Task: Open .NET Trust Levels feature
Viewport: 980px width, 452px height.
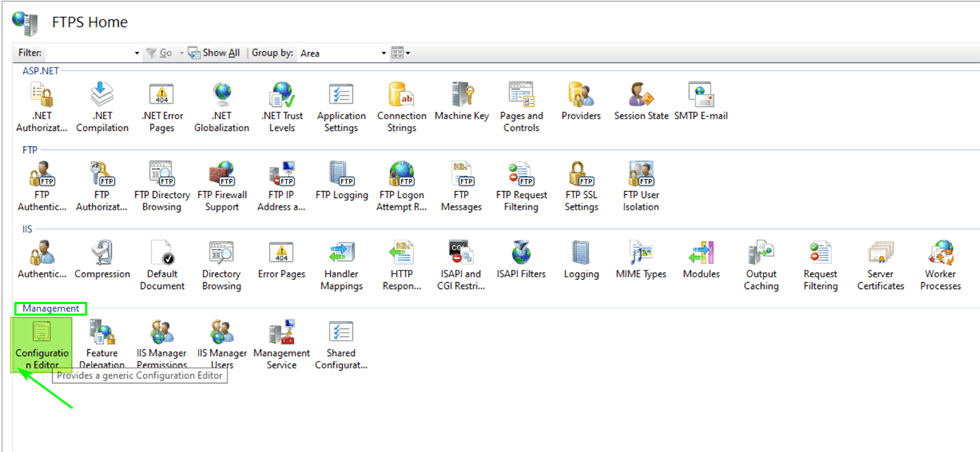Action: tap(282, 107)
